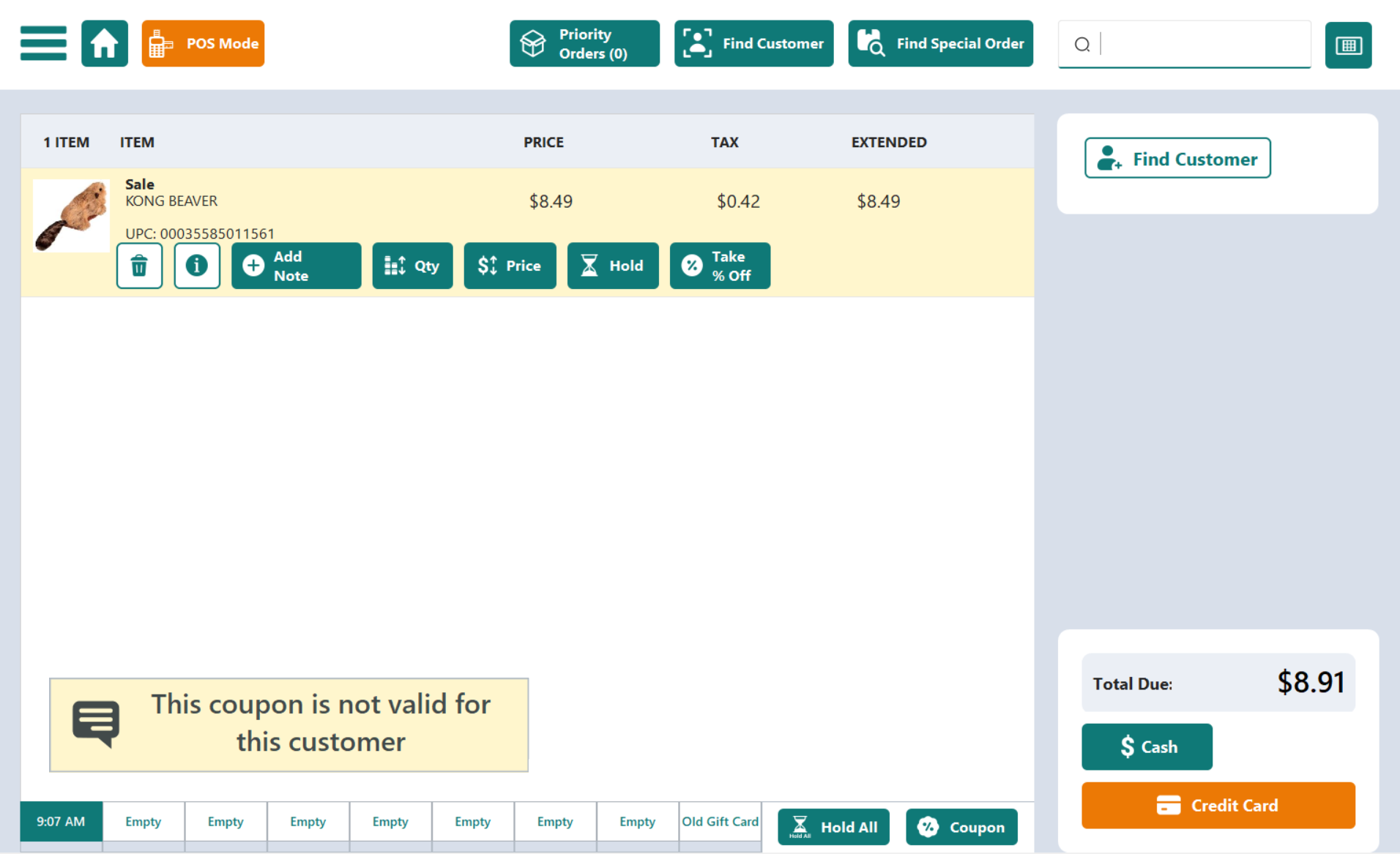
Task: Override item price with Price button
Action: point(510,266)
